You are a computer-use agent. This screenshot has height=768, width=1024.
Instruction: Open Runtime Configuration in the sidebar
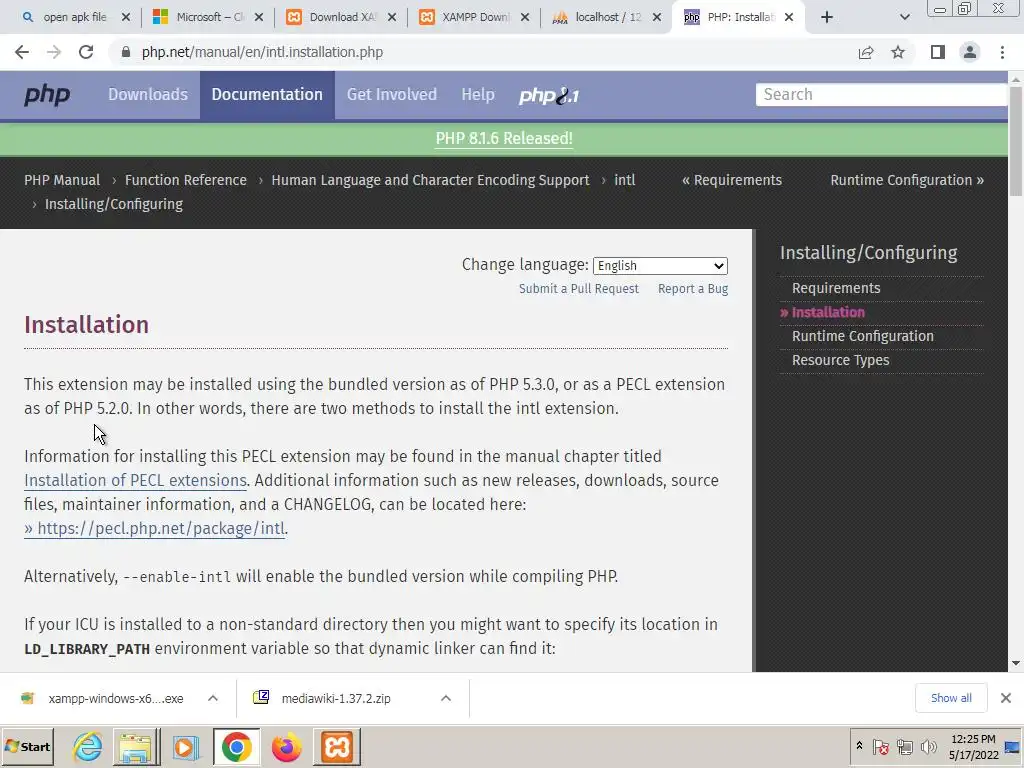[863, 336]
